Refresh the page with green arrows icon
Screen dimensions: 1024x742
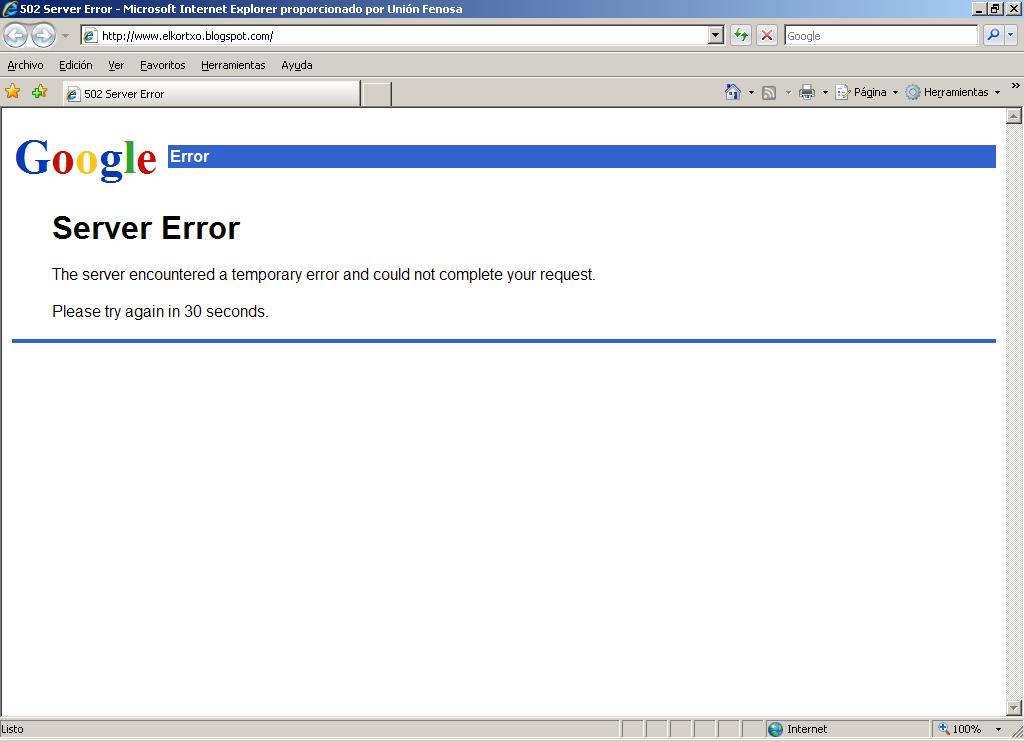click(x=741, y=35)
